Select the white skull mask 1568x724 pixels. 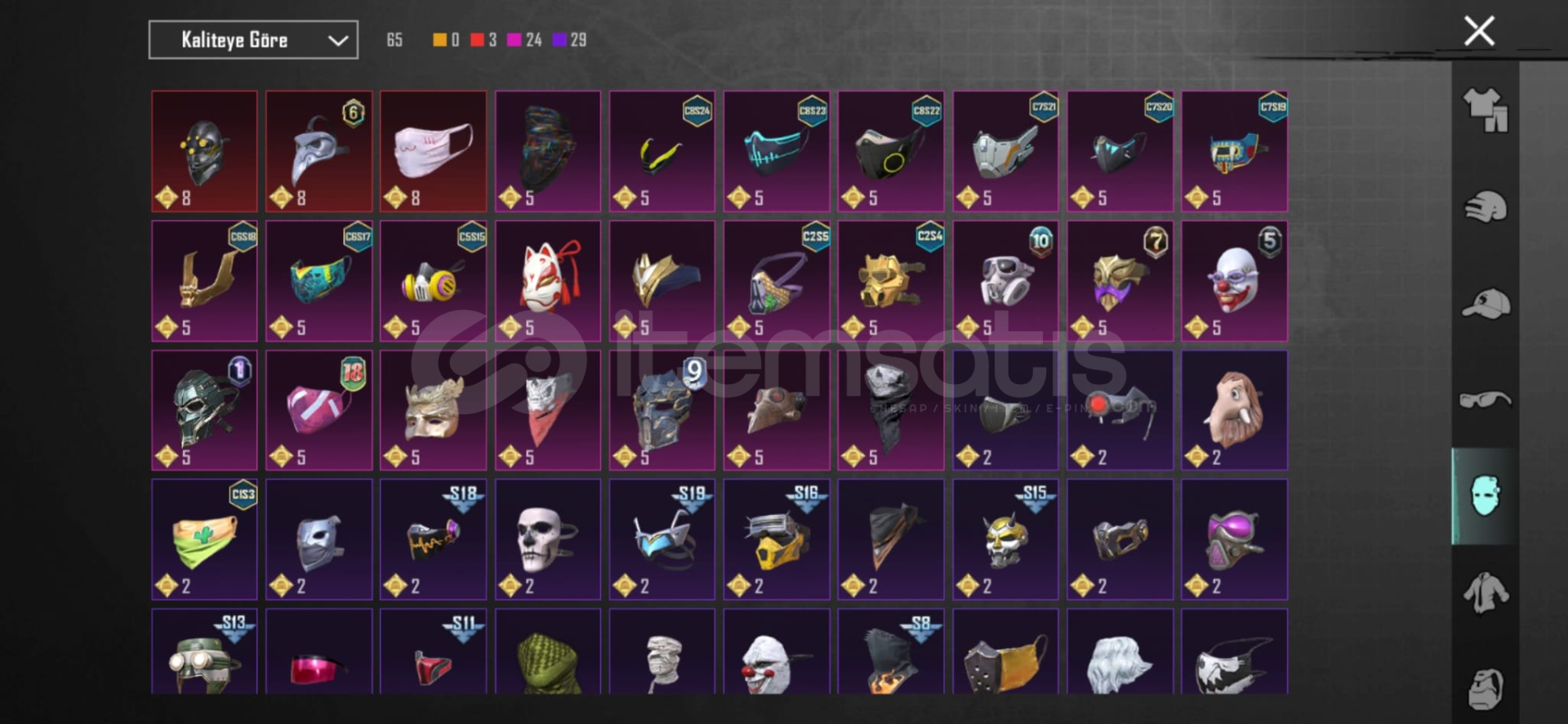pyautogui.click(x=548, y=539)
